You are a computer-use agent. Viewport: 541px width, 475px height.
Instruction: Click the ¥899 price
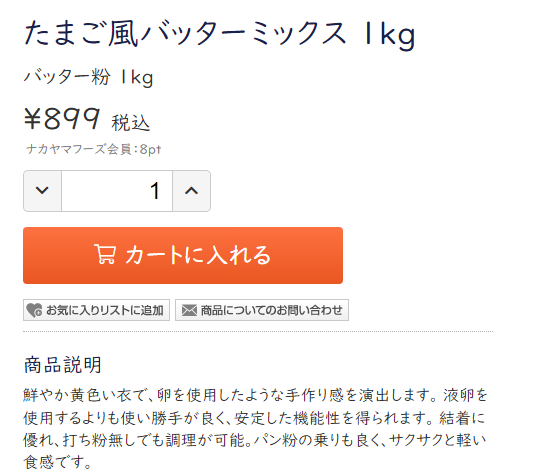[x=62, y=118]
